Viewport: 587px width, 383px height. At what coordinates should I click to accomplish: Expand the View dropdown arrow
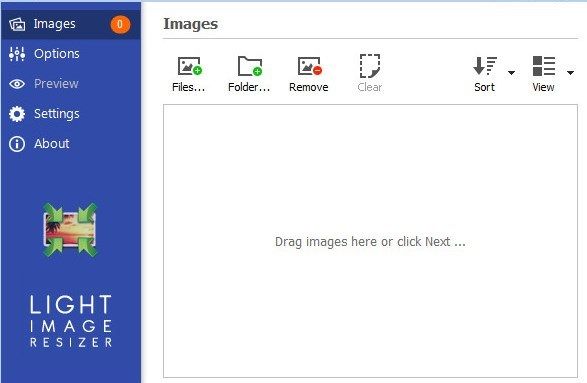tap(570, 73)
